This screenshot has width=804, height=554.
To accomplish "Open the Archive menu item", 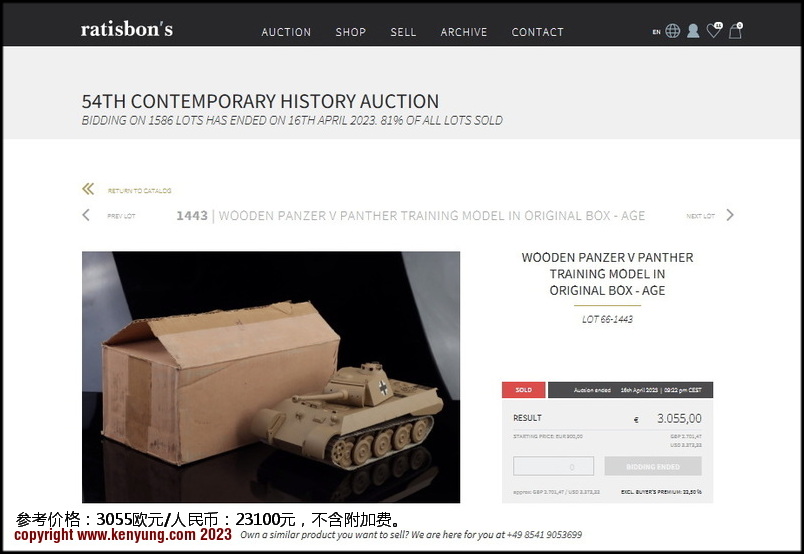I will point(464,32).
